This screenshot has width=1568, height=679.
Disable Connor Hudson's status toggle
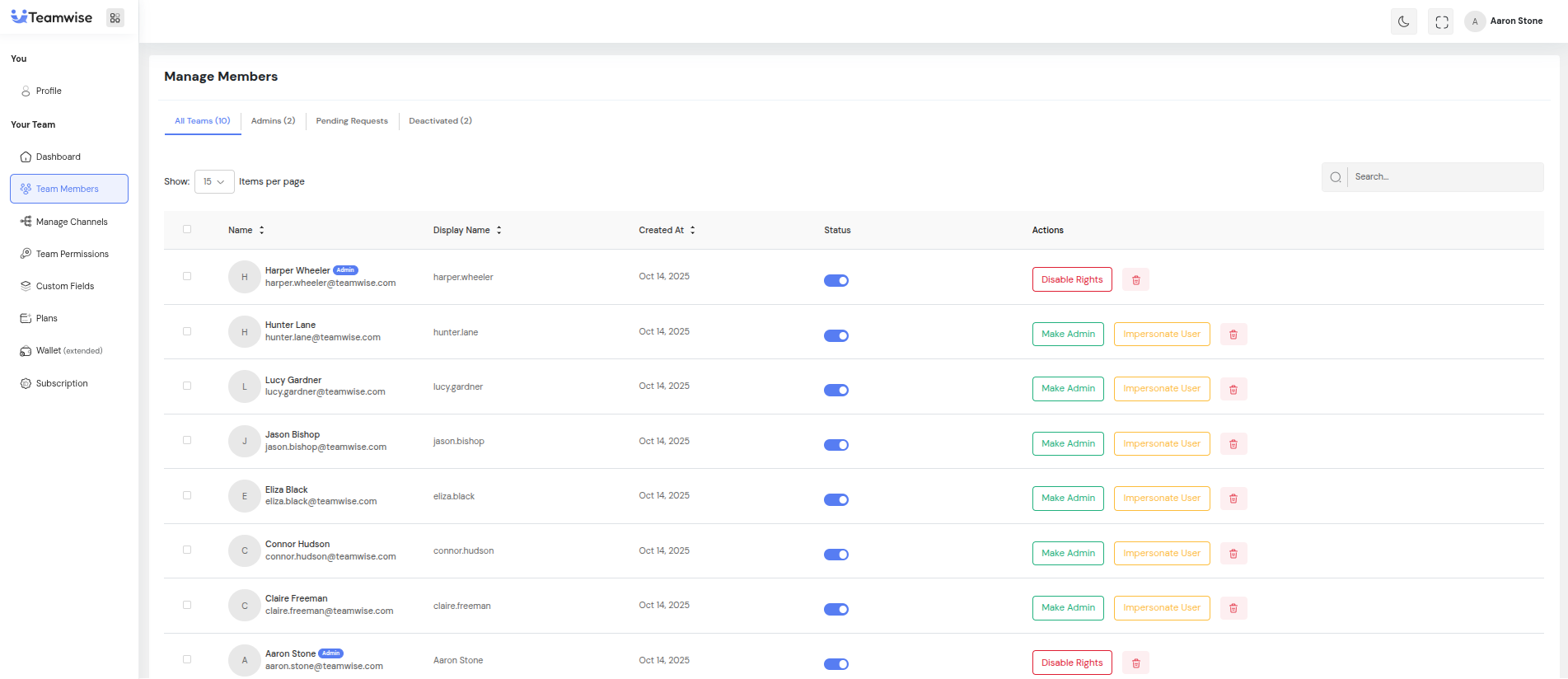pyautogui.click(x=835, y=555)
